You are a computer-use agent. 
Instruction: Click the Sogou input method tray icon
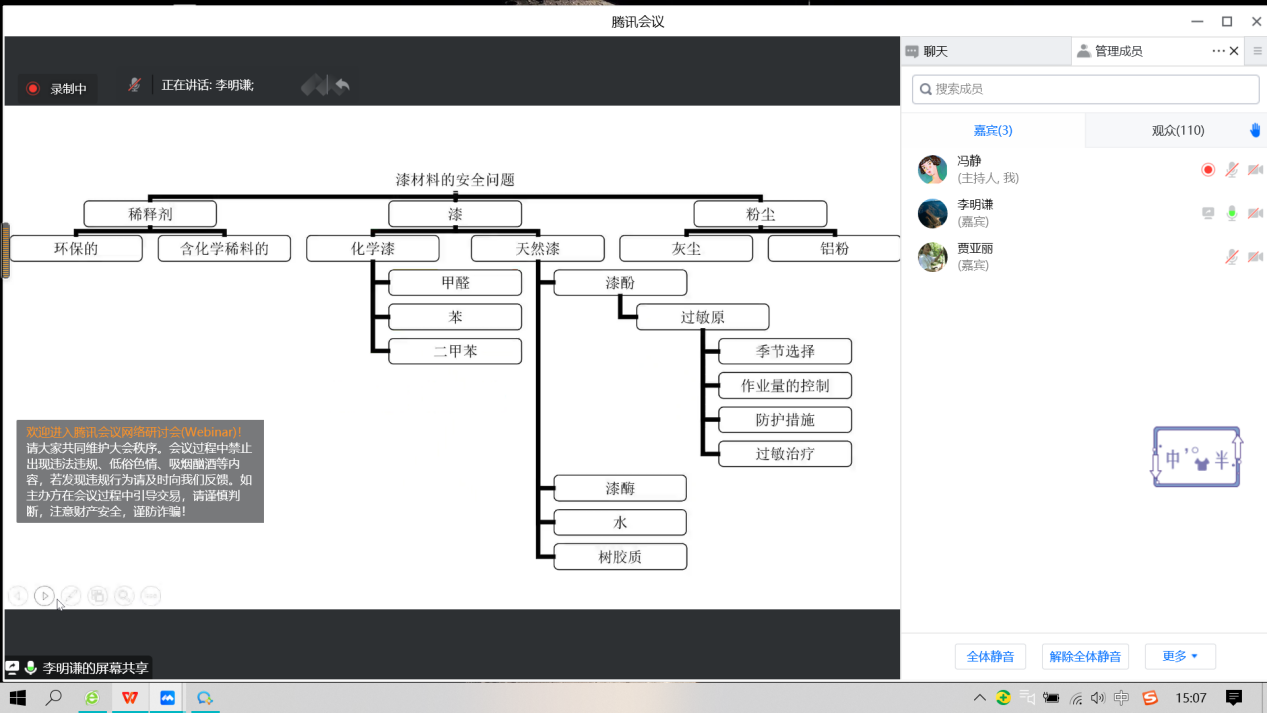pyautogui.click(x=1150, y=698)
